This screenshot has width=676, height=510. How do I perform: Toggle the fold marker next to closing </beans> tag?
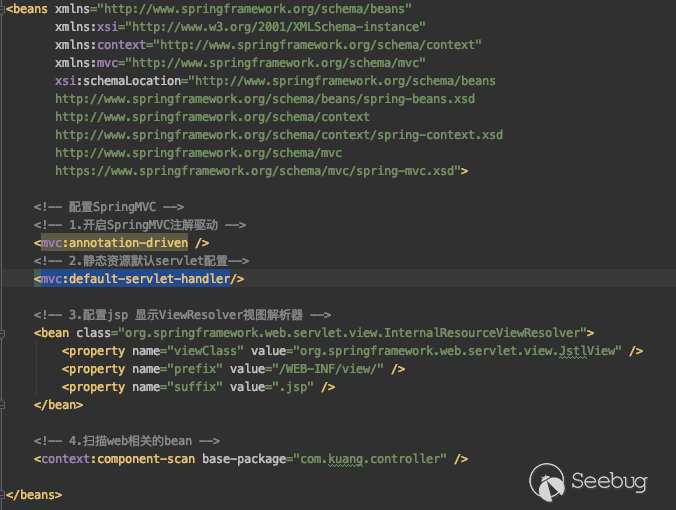click(x=2, y=495)
